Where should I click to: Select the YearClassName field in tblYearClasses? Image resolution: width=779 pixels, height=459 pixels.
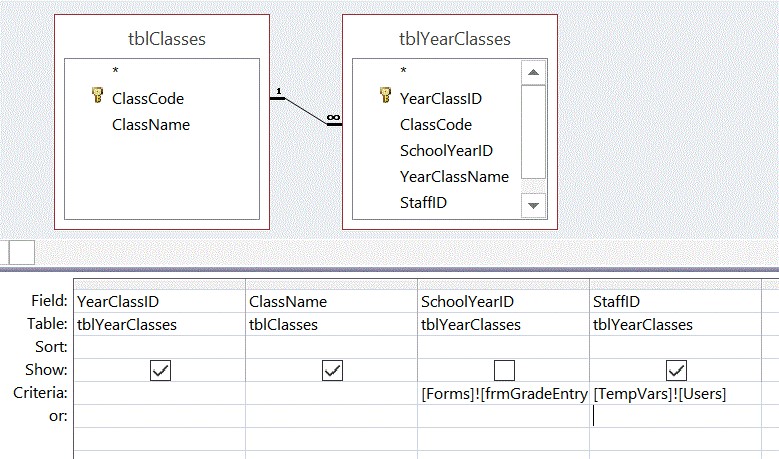coord(454,177)
